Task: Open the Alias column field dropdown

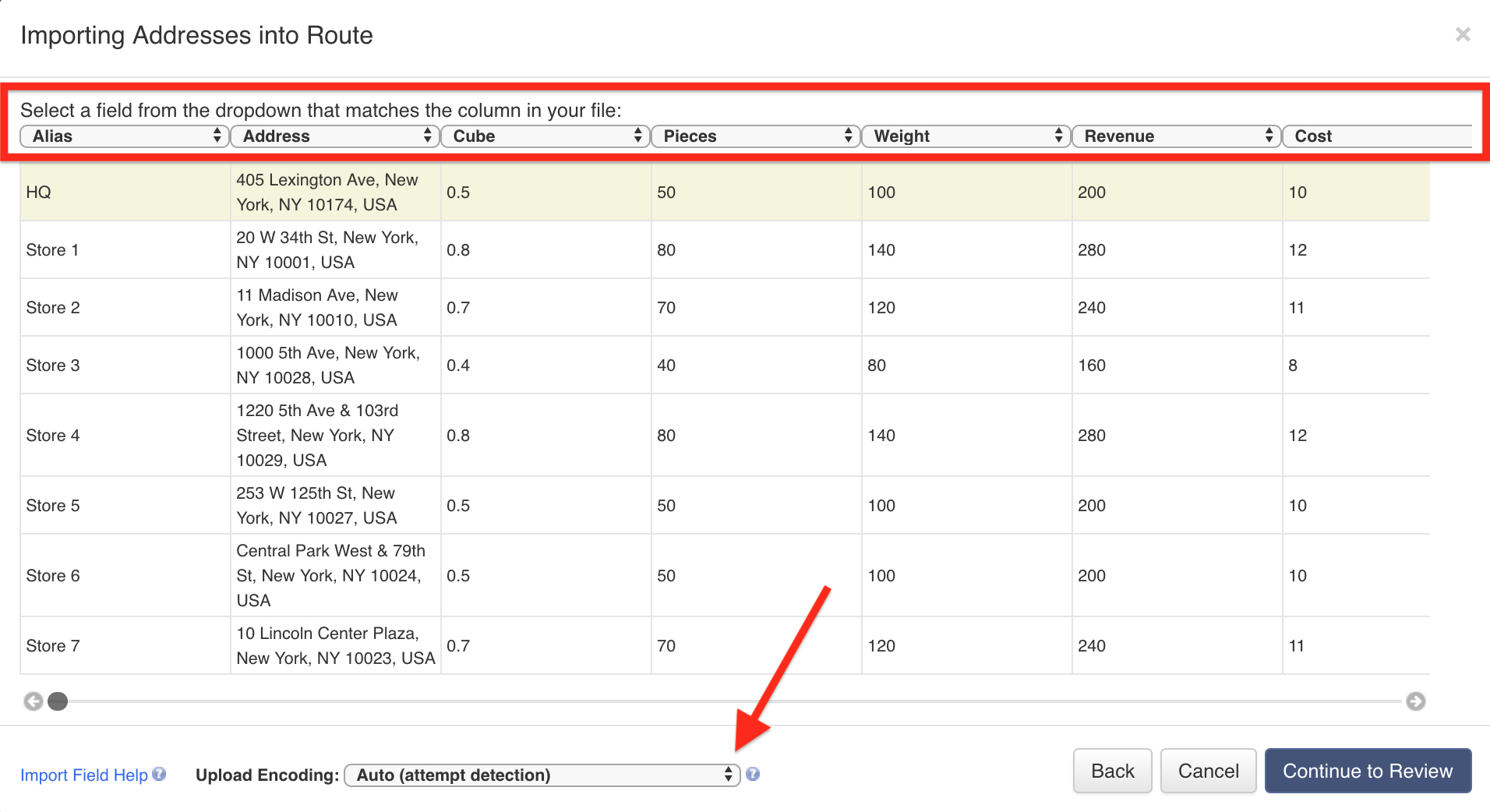Action: point(124,136)
